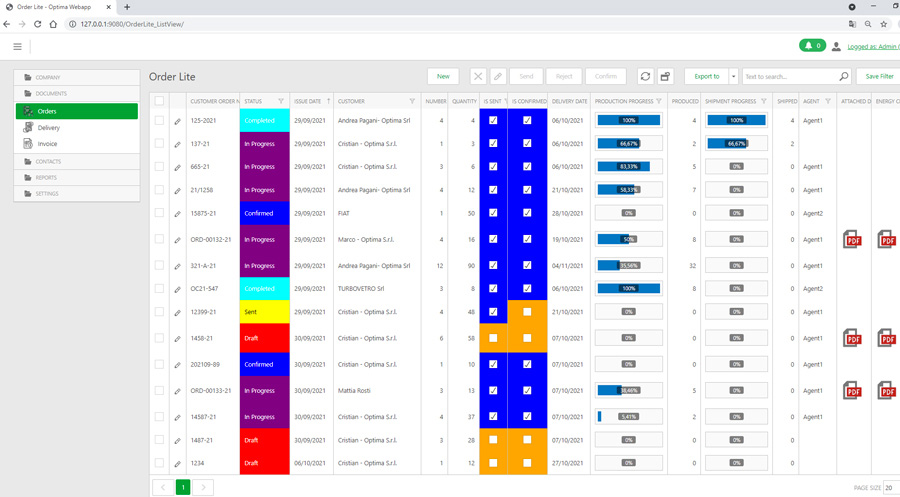This screenshot has width=900, height=497.
Task: Click the layout settings toolbar icon
Action: [665, 76]
